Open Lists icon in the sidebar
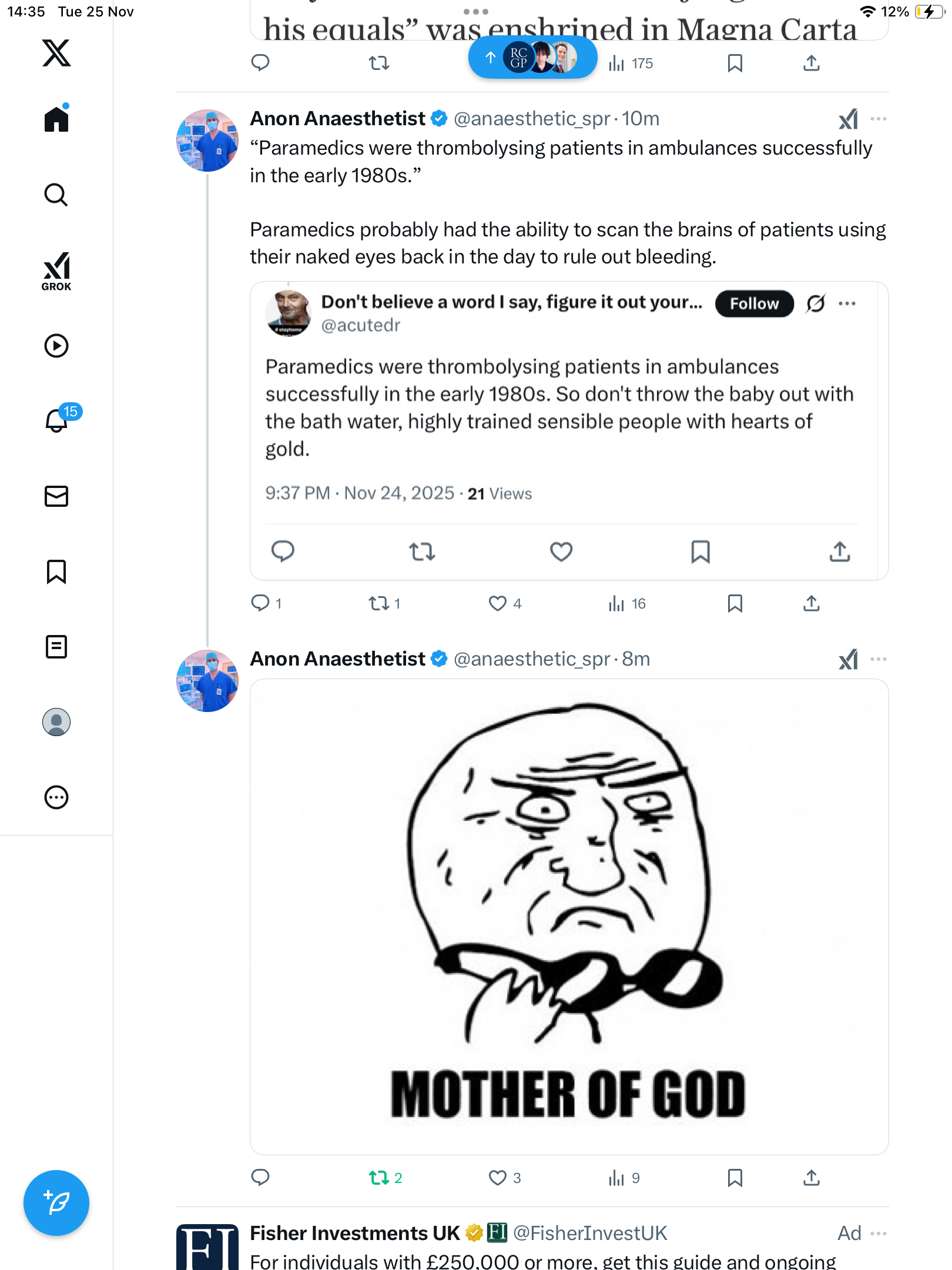 pyautogui.click(x=56, y=647)
